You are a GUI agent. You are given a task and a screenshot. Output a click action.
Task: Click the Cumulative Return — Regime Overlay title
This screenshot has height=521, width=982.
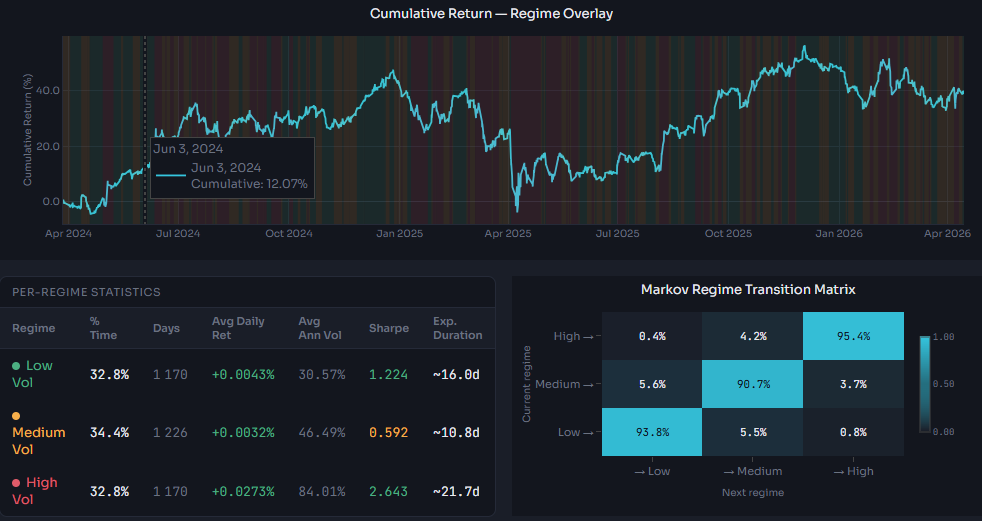(491, 13)
